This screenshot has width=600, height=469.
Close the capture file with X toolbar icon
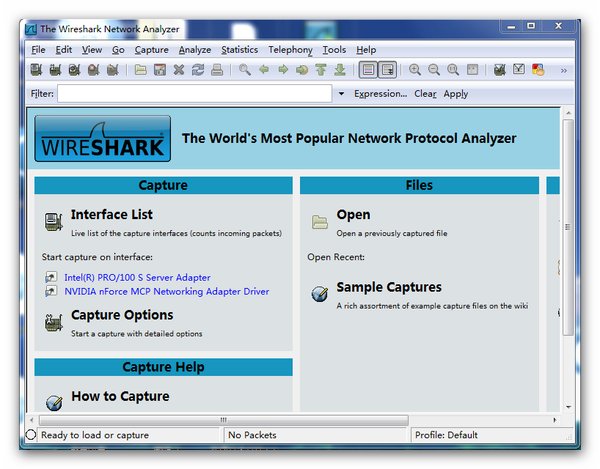(x=179, y=70)
